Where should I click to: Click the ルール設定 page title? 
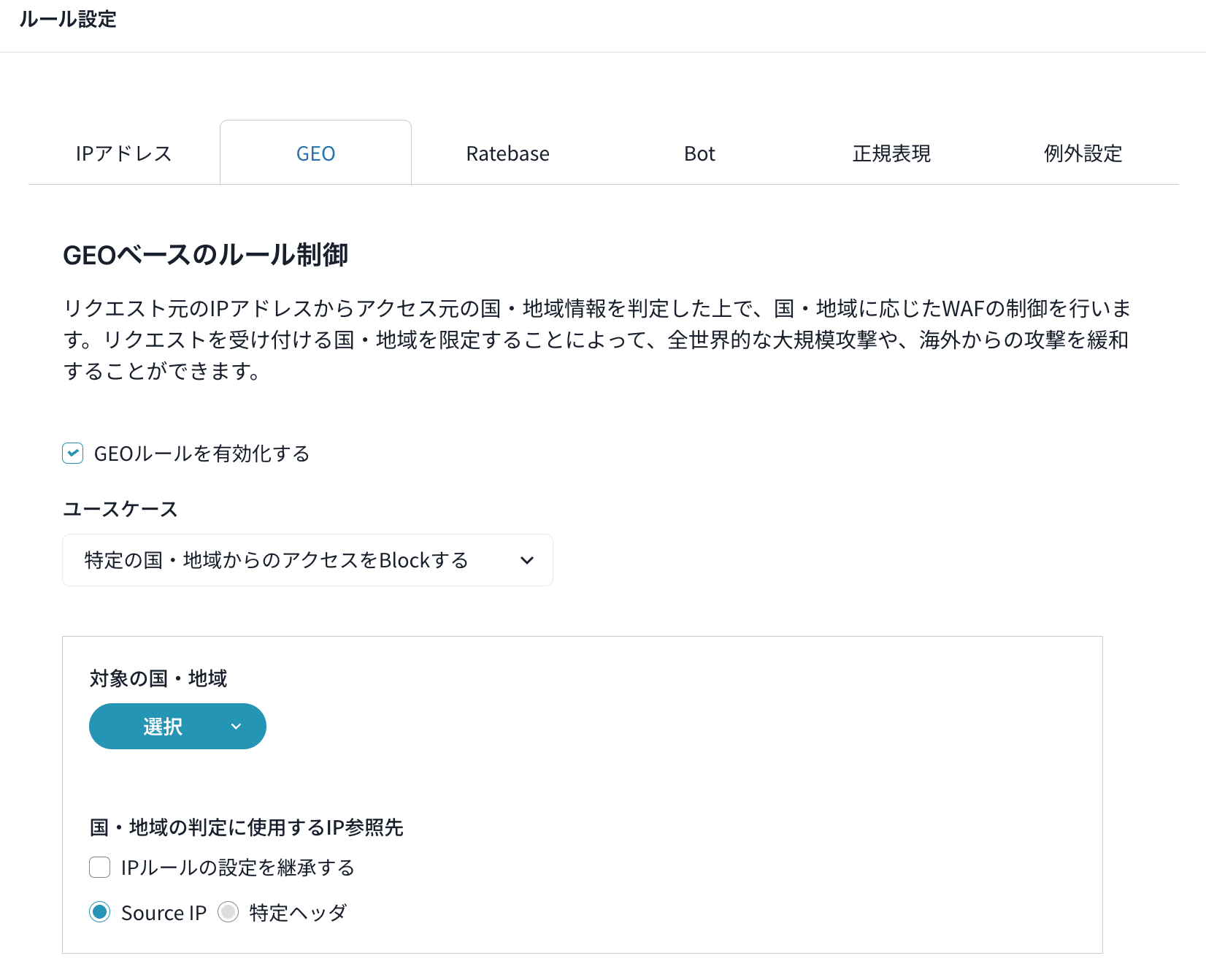coord(68,20)
